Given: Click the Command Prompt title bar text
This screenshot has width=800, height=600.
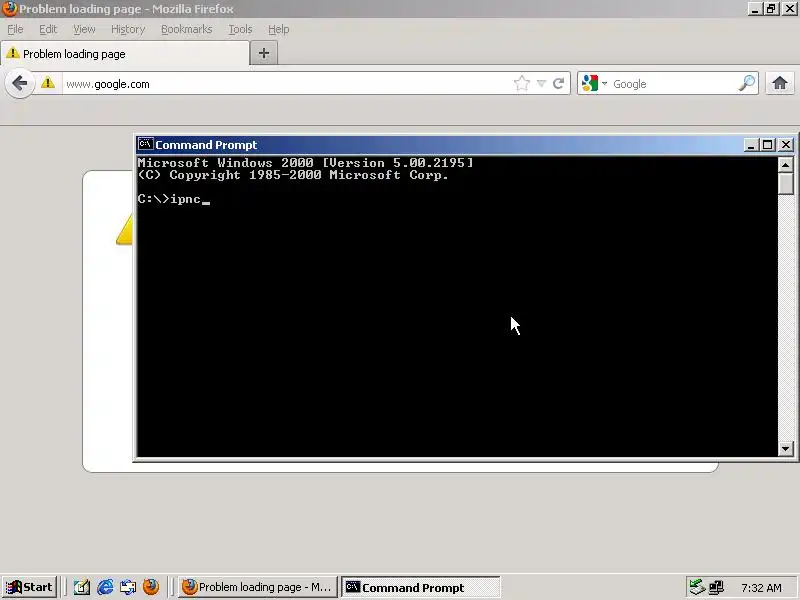Looking at the screenshot, I should [206, 145].
